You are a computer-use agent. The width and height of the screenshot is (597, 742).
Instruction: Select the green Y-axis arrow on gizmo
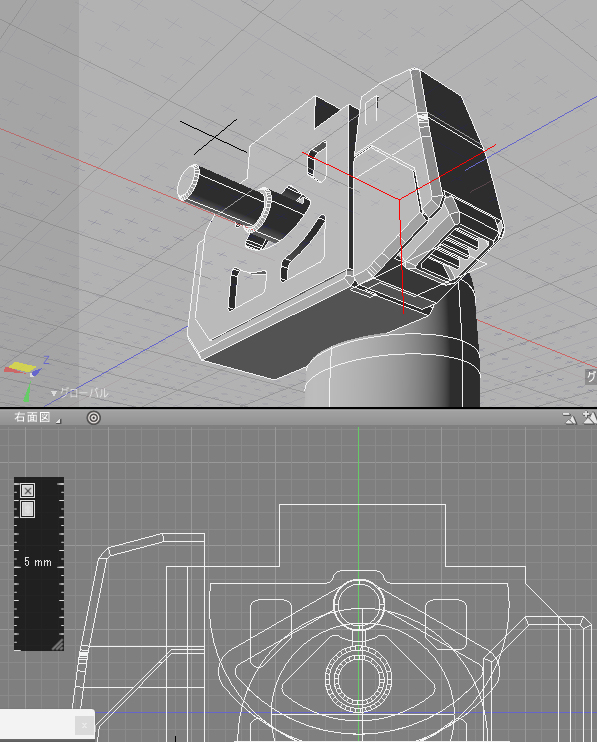click(x=27, y=393)
